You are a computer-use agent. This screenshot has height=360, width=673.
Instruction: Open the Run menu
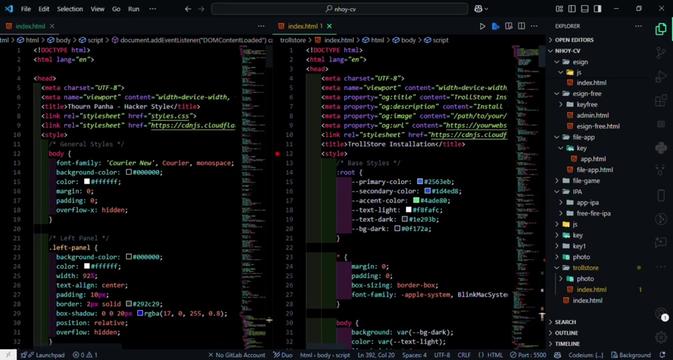tap(133, 9)
